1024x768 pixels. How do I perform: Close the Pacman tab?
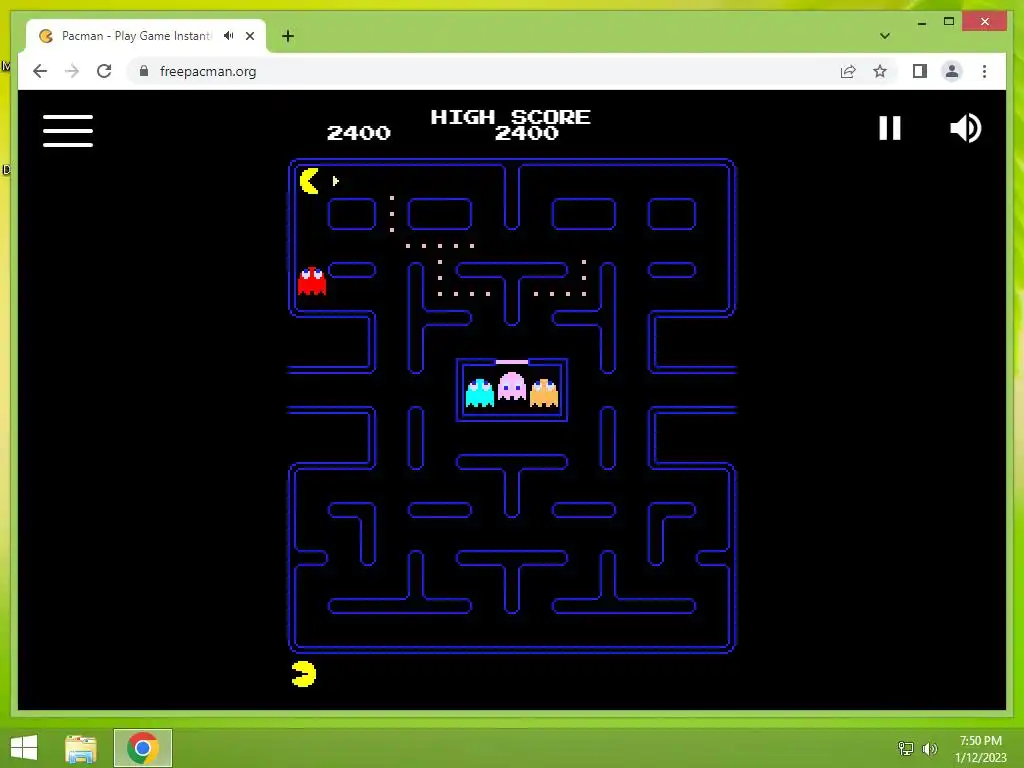(x=250, y=36)
